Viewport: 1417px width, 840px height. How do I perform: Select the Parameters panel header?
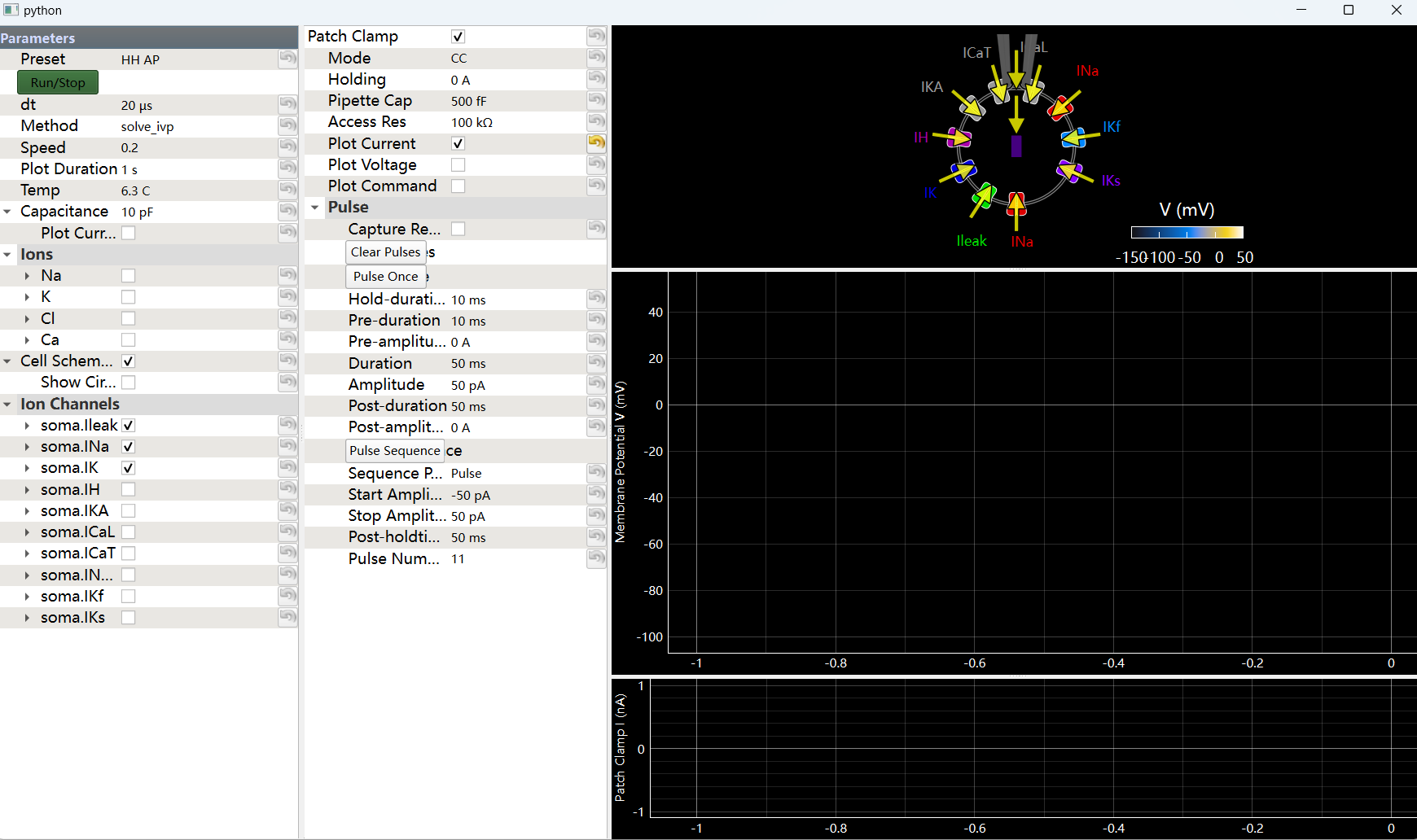point(149,37)
